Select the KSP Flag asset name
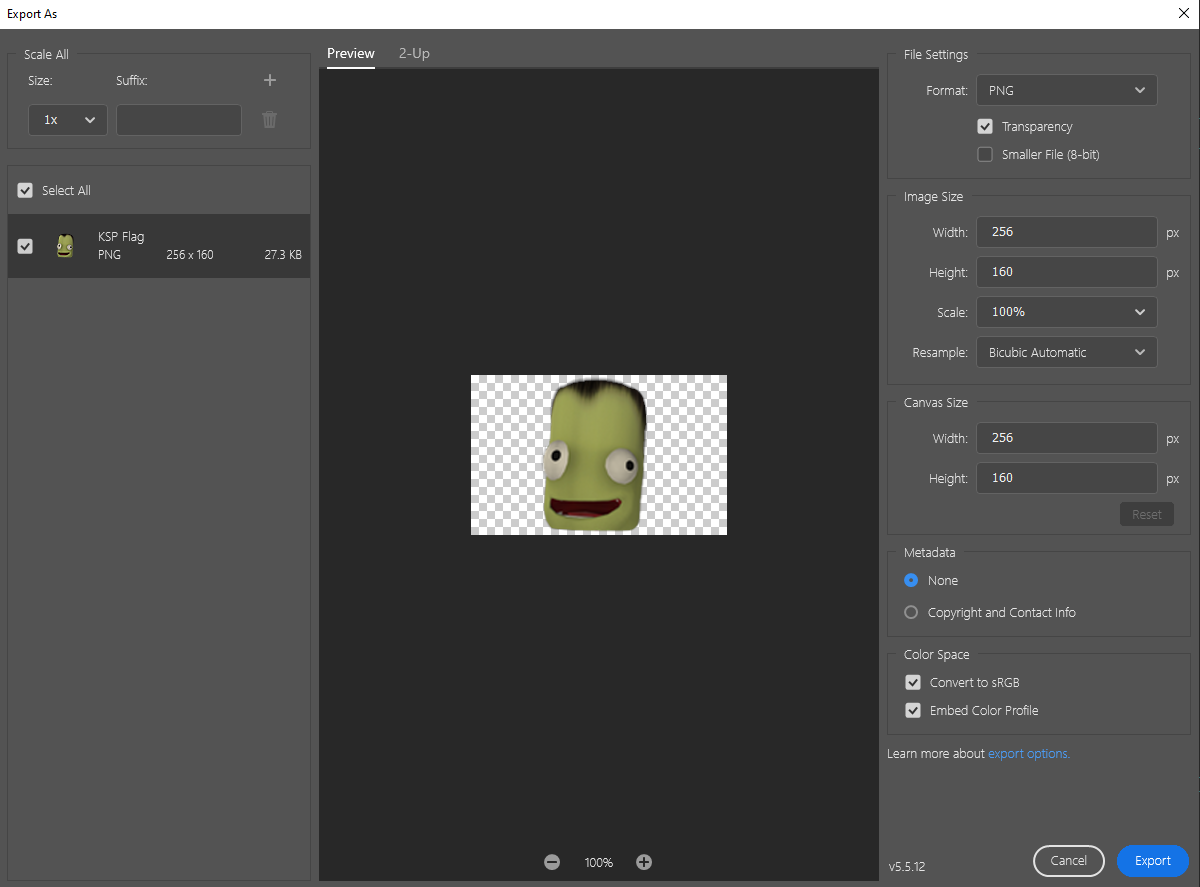The width and height of the screenshot is (1200, 887). (121, 237)
